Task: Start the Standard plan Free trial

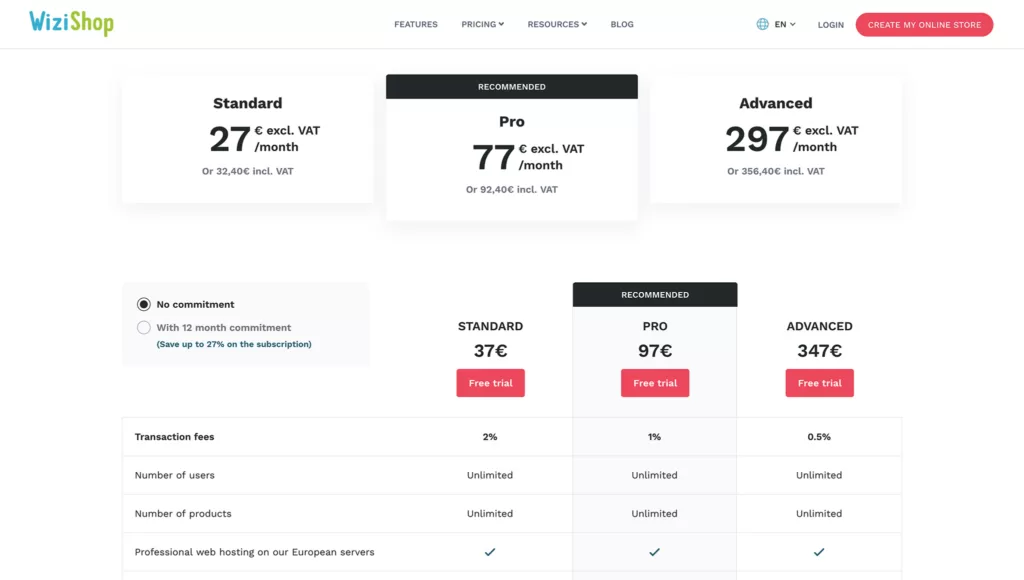Action: point(490,383)
